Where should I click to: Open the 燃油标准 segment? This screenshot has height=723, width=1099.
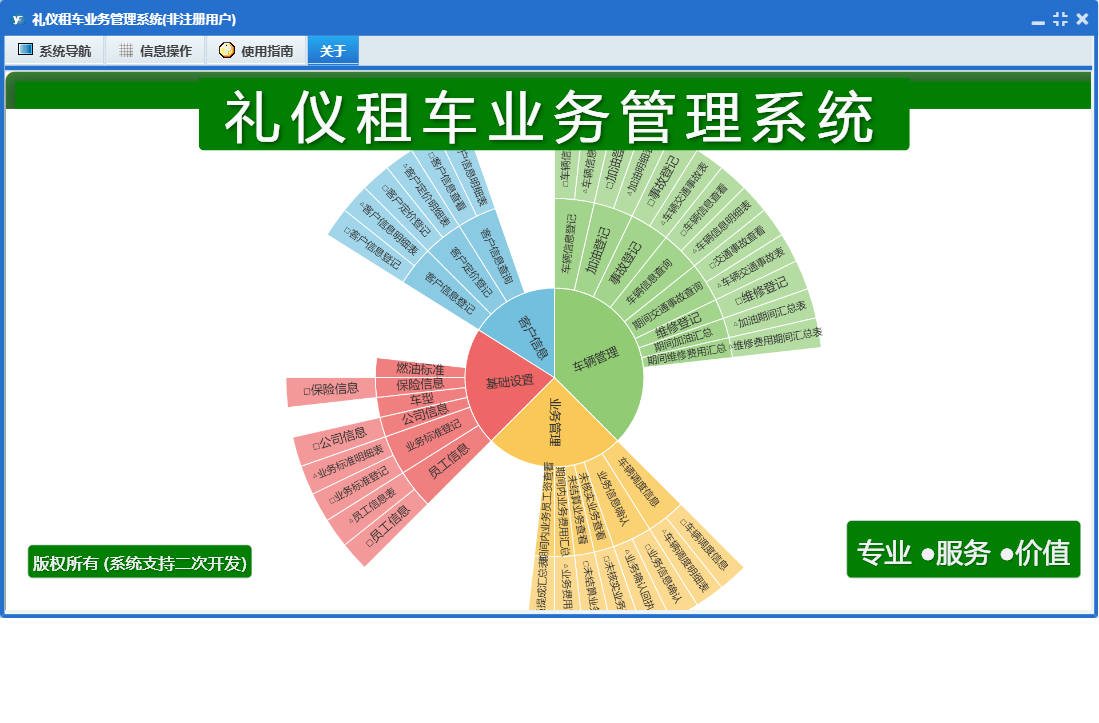[x=420, y=368]
